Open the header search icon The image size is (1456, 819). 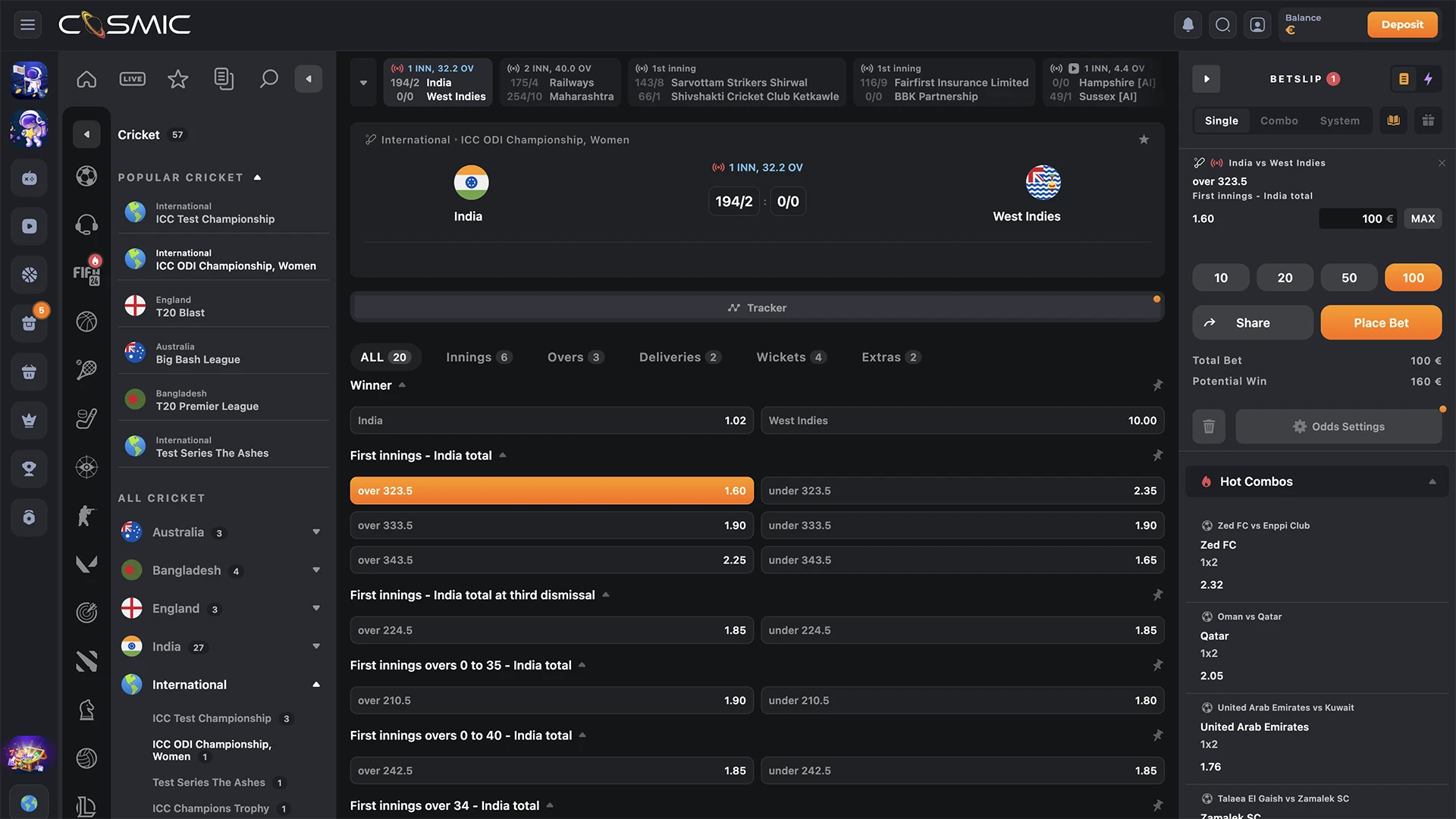click(x=1222, y=25)
